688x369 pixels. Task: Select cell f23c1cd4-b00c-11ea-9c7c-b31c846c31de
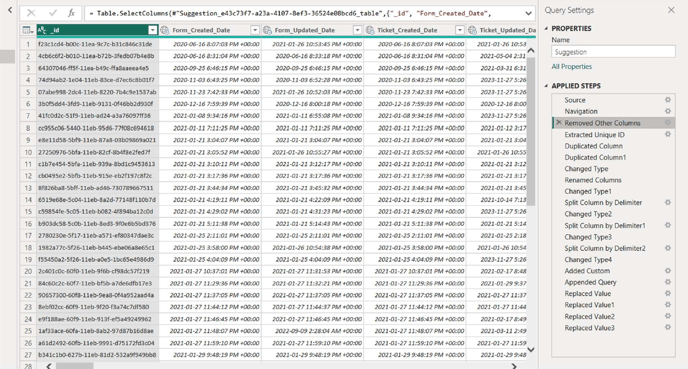click(x=97, y=44)
